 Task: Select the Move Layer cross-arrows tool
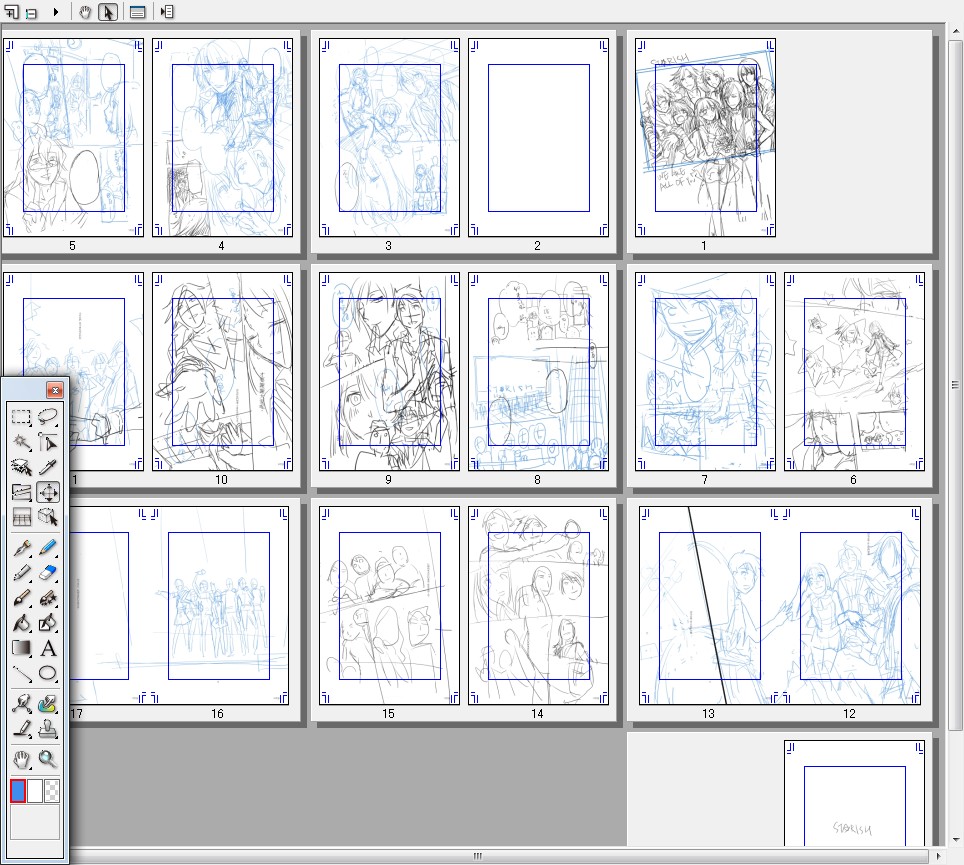click(x=48, y=492)
